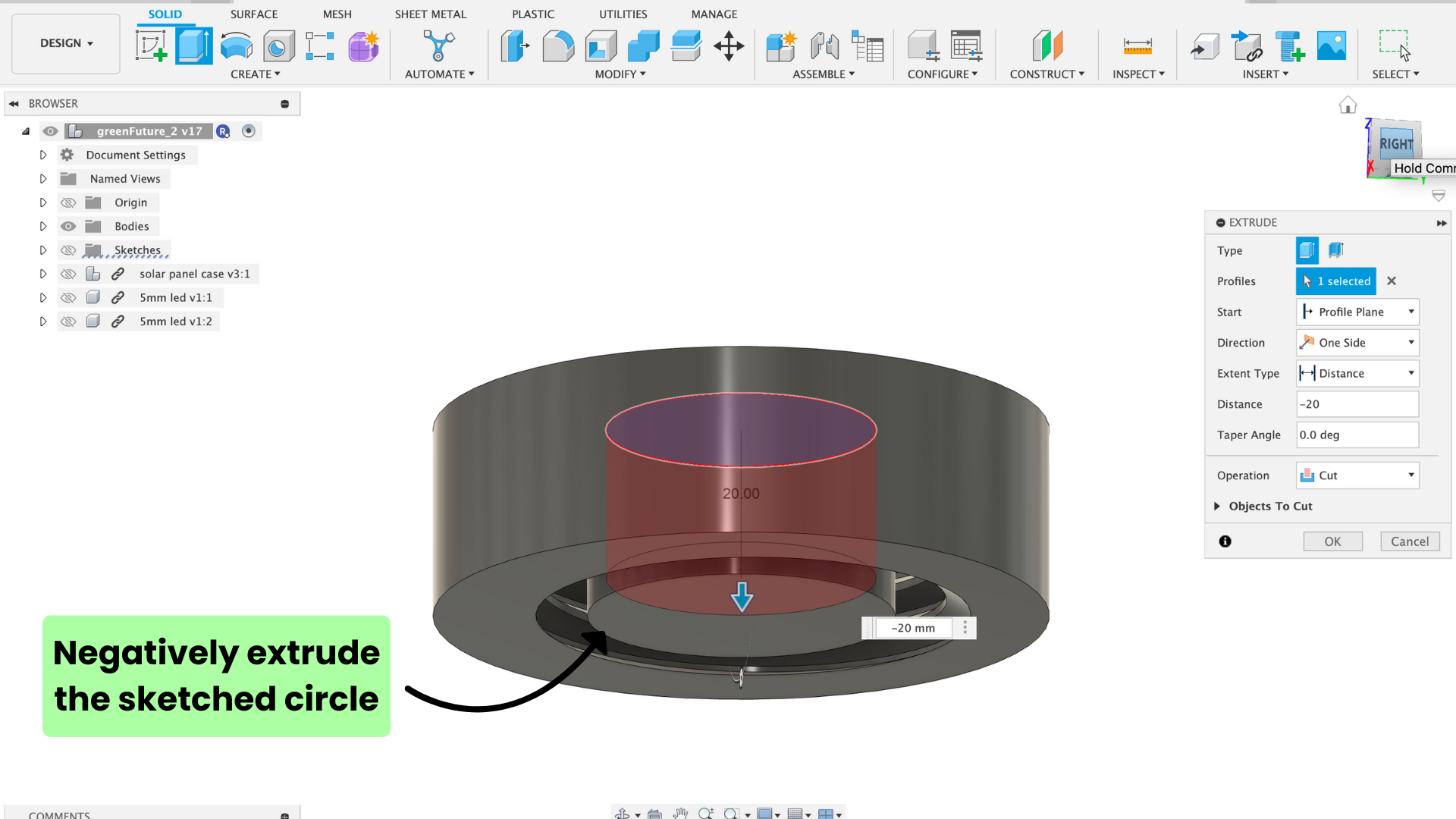Screen dimensions: 1456x819
Task: Select the Hole tool icon
Action: point(279,46)
